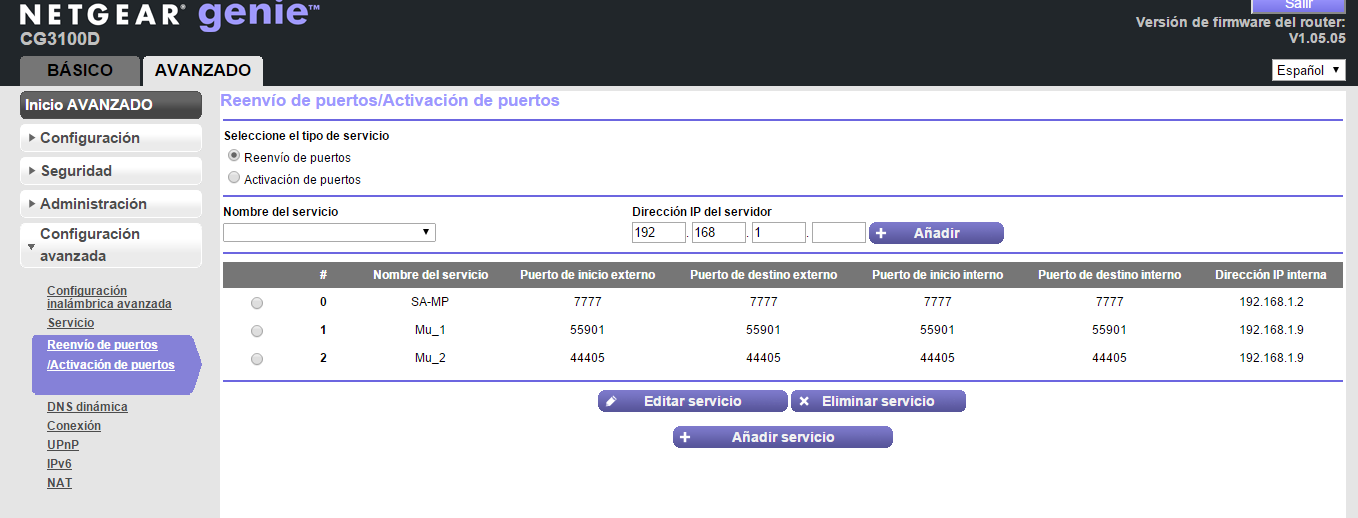Image resolution: width=1358 pixels, height=518 pixels.
Task: Open Inicio AVANZADO in the sidebar
Action: (x=111, y=105)
